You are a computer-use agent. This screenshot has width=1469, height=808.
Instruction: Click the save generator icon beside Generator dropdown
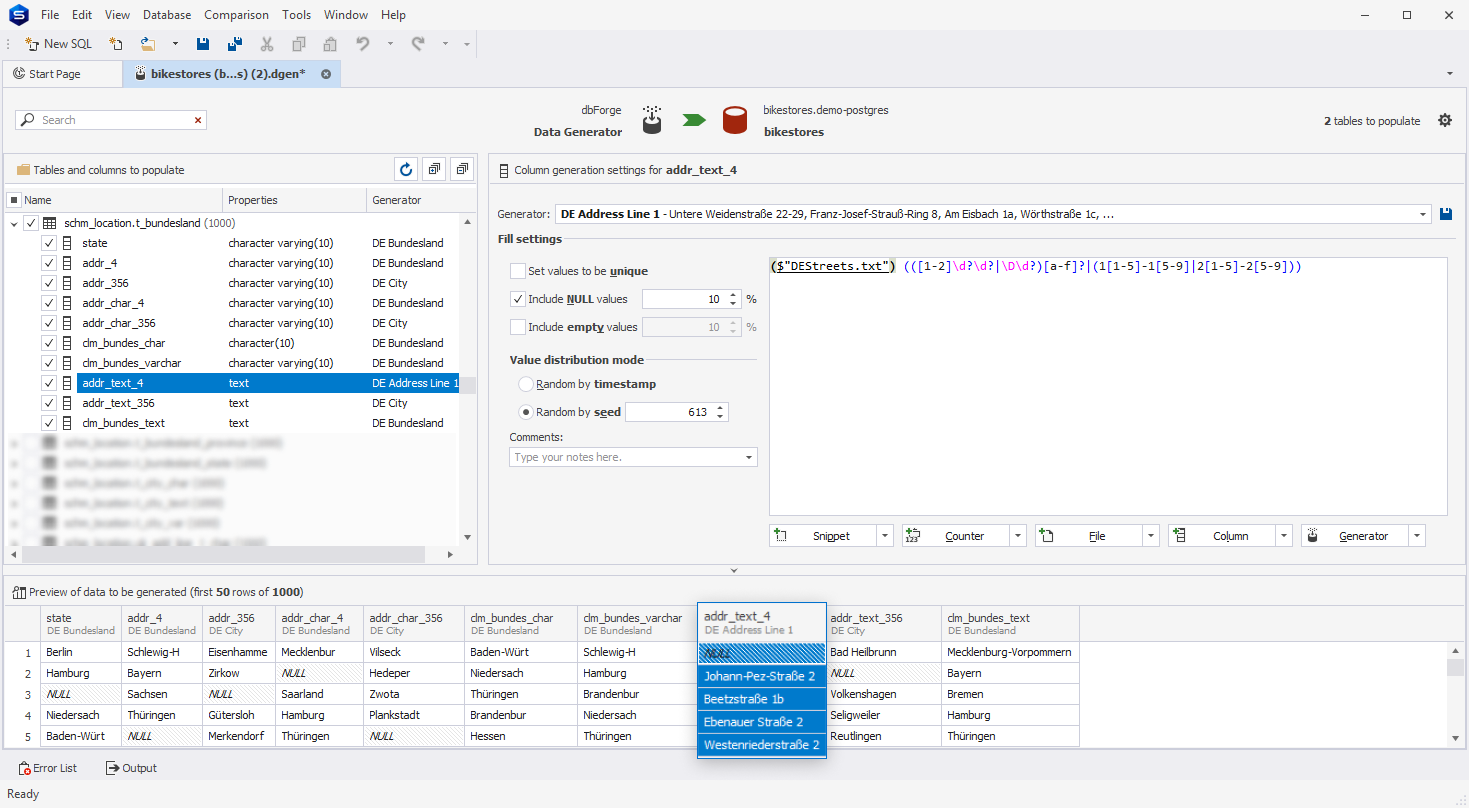(1446, 214)
